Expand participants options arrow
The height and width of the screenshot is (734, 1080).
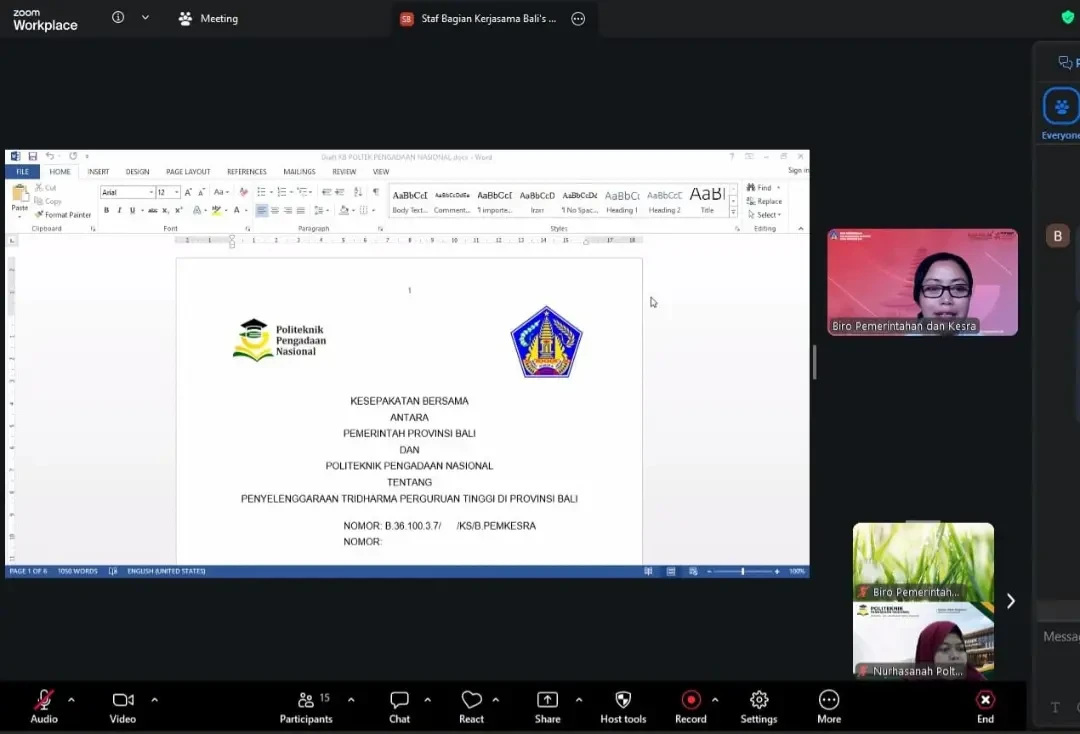click(351, 700)
